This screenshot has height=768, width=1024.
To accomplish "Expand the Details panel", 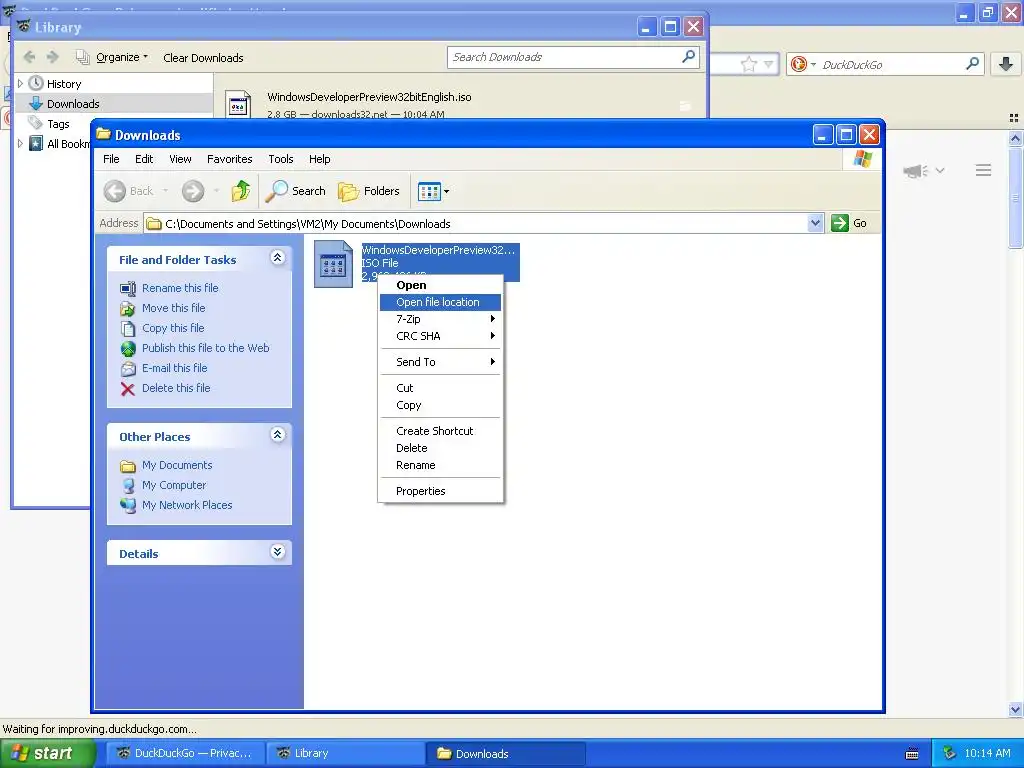I will point(278,552).
